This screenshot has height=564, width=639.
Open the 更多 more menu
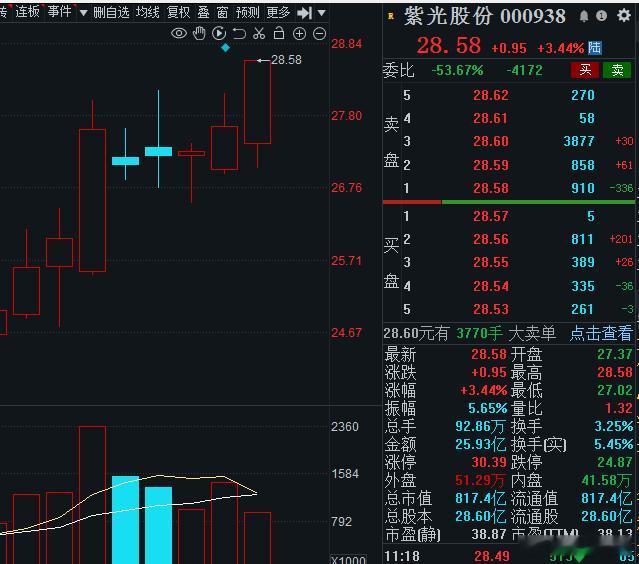[278, 13]
